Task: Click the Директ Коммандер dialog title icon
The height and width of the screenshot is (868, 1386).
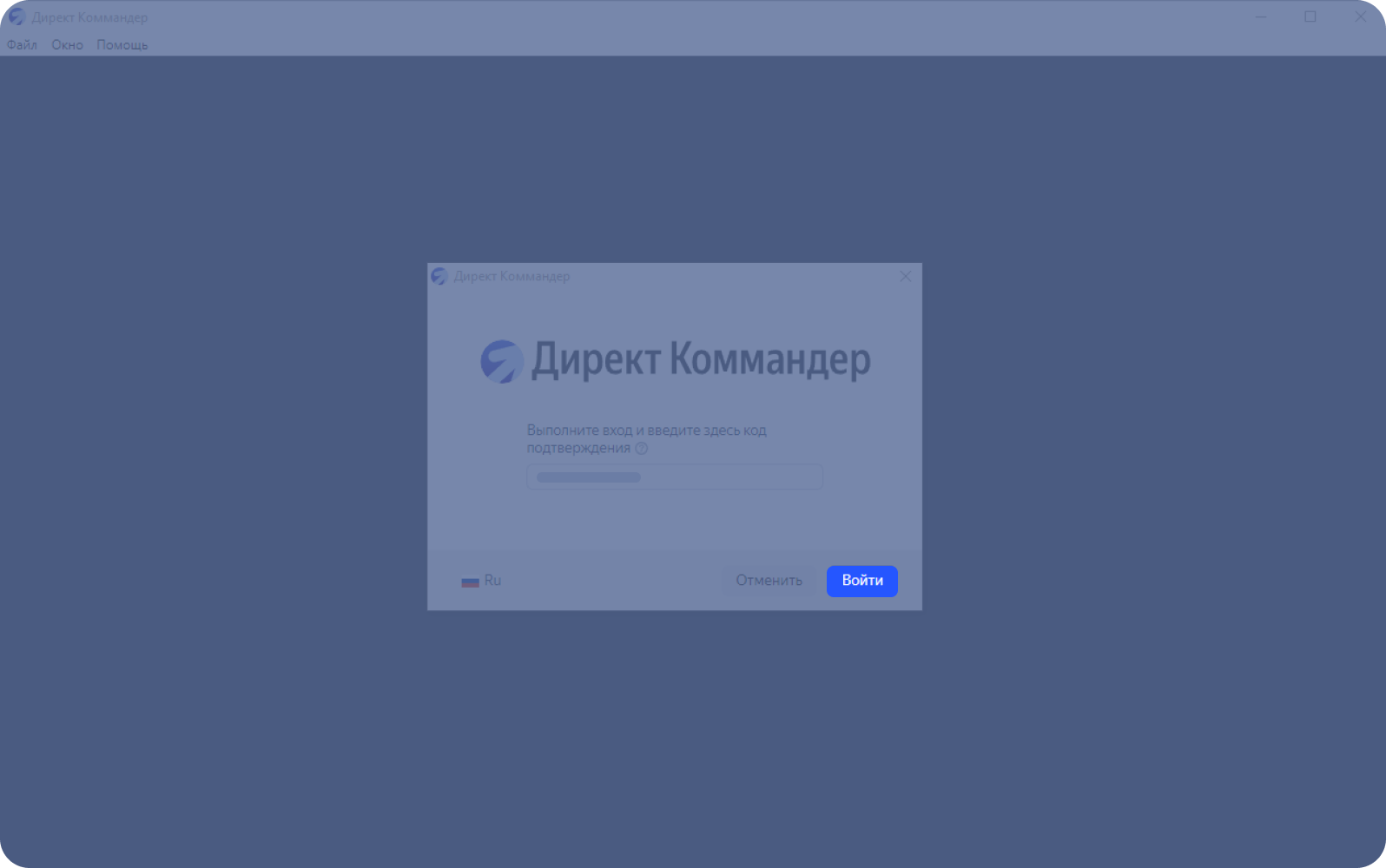Action: (439, 276)
